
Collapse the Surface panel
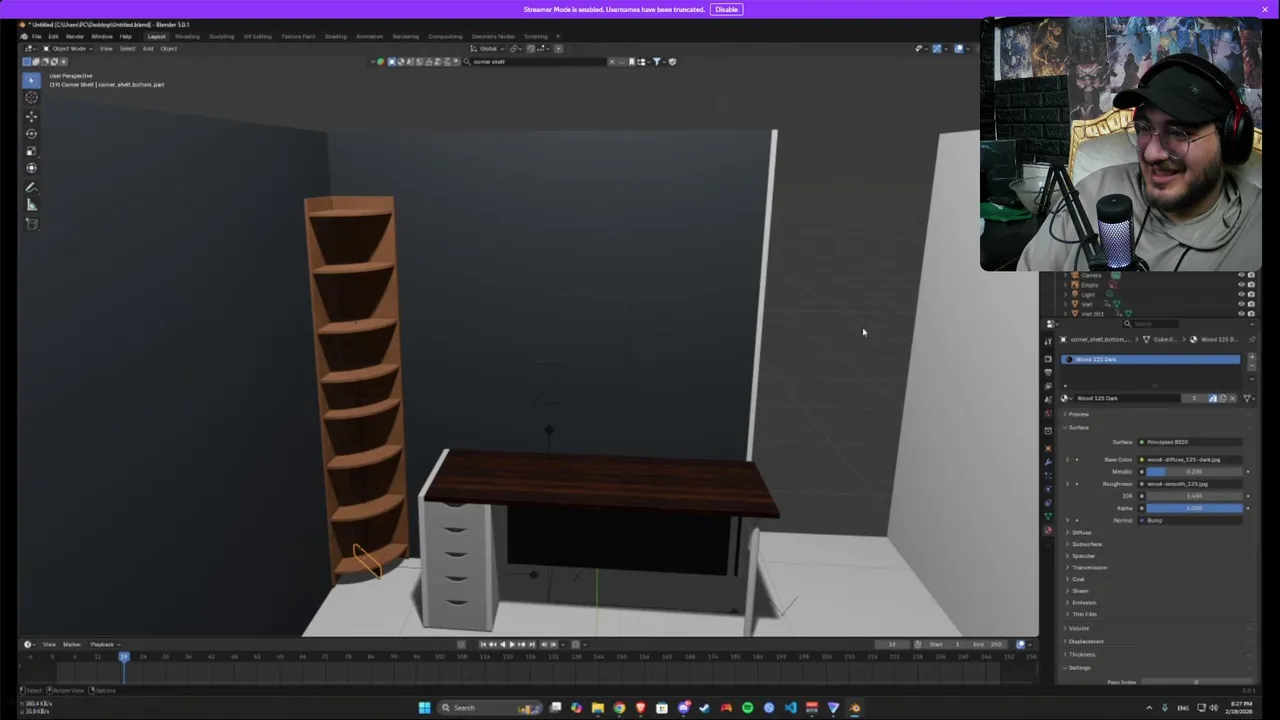point(1078,427)
